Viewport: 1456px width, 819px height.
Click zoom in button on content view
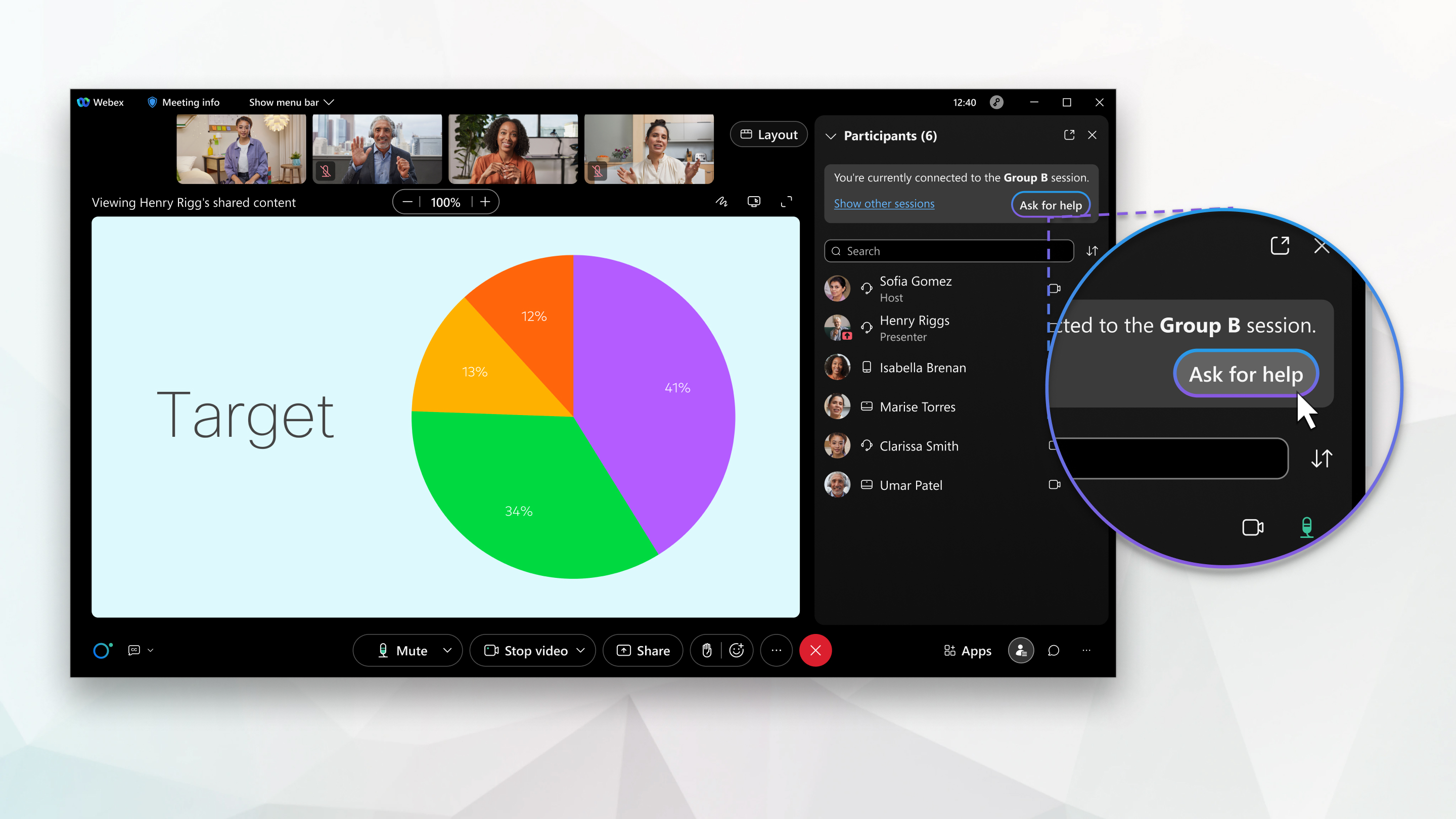[485, 201]
